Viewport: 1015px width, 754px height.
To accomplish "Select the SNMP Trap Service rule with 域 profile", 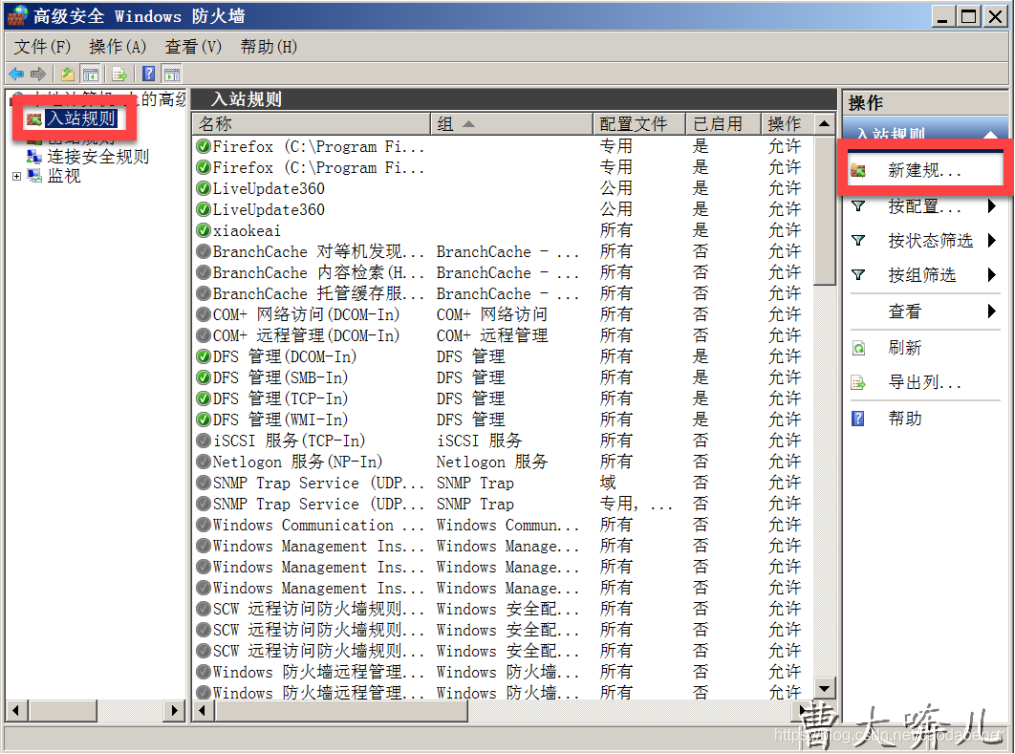I will click(x=502, y=483).
